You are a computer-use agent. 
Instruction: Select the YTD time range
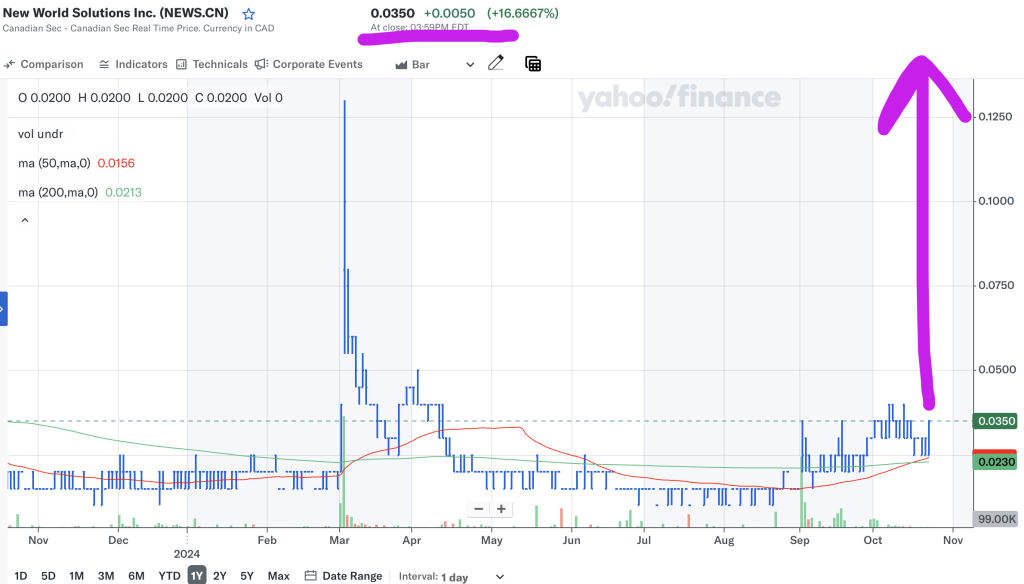click(x=169, y=576)
